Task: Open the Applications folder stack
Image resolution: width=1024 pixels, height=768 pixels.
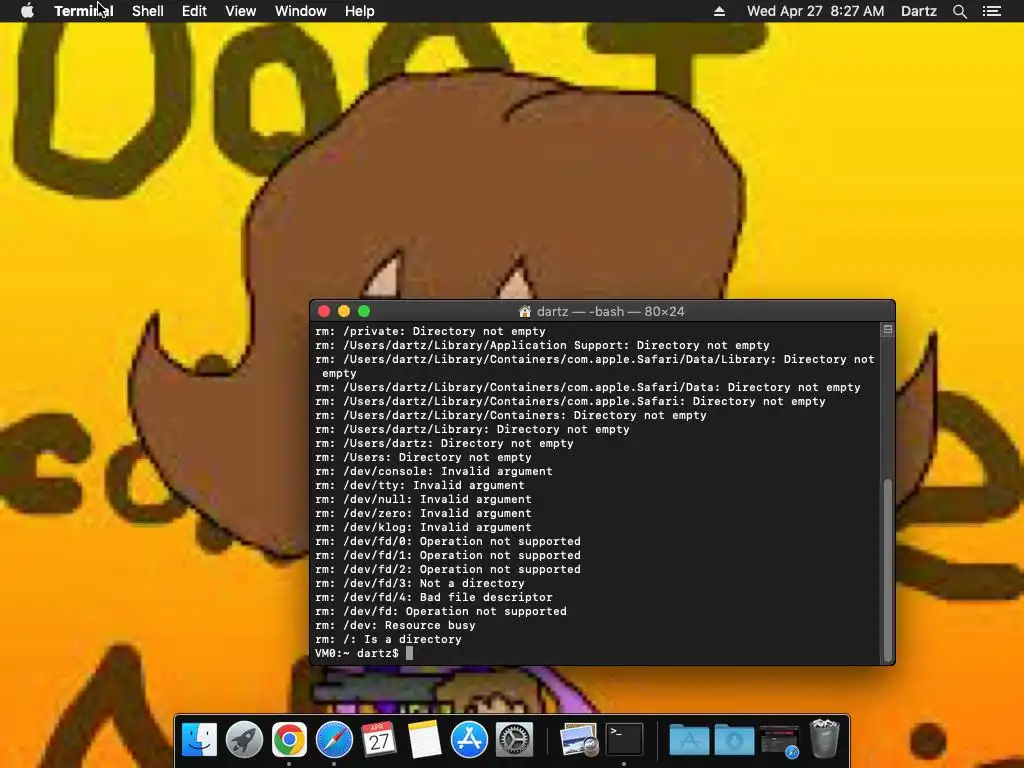Action: pos(689,740)
